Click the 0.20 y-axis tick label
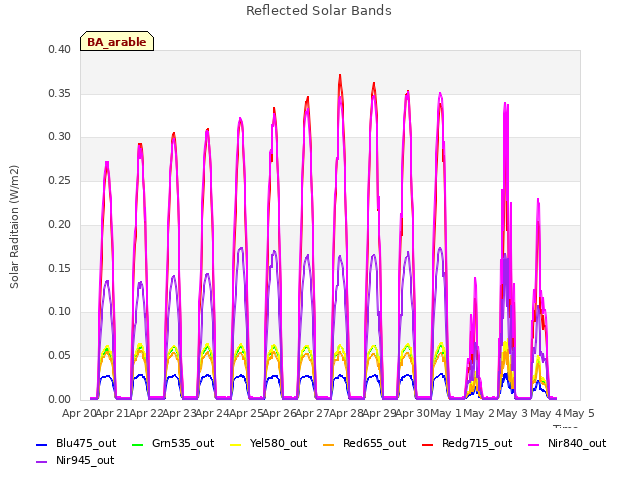Image resolution: width=640 pixels, height=480 pixels. (x=59, y=224)
